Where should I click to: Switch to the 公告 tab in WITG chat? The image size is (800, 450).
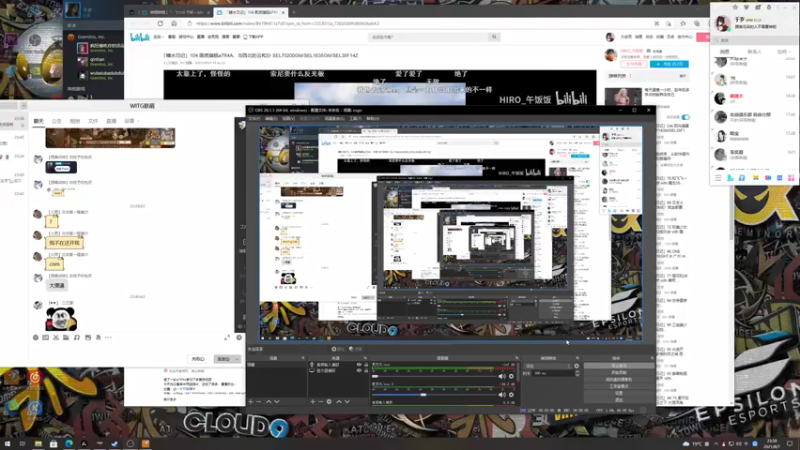tap(57, 121)
